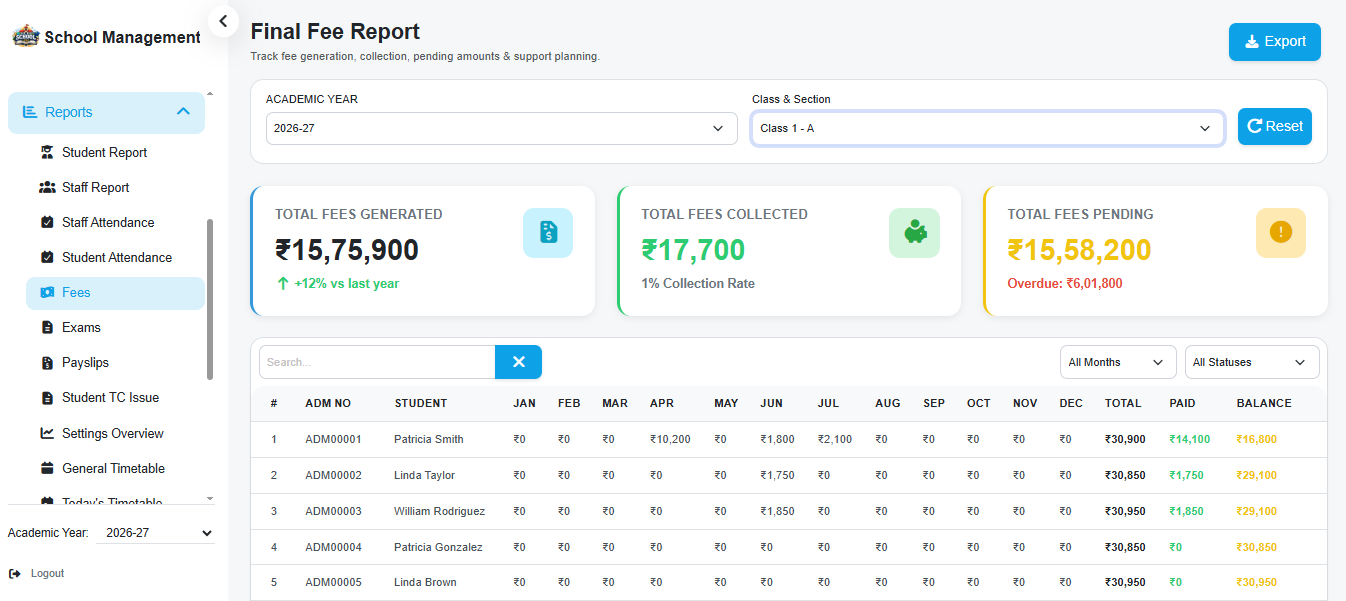1346x601 pixels.
Task: Click the Payslips invoice icon
Action: [47, 362]
